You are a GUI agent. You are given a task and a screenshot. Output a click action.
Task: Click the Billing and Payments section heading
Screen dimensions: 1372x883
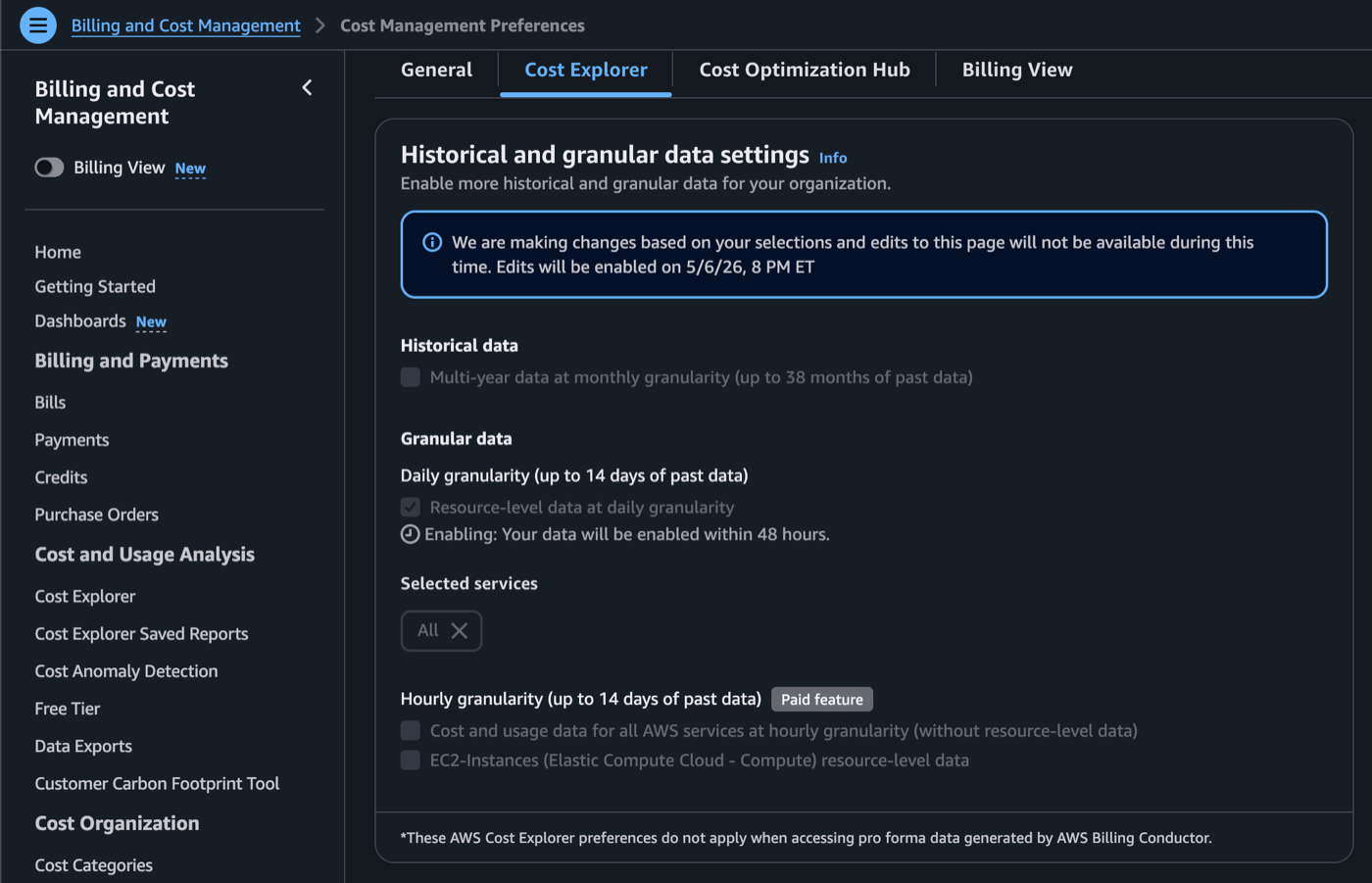pos(131,361)
